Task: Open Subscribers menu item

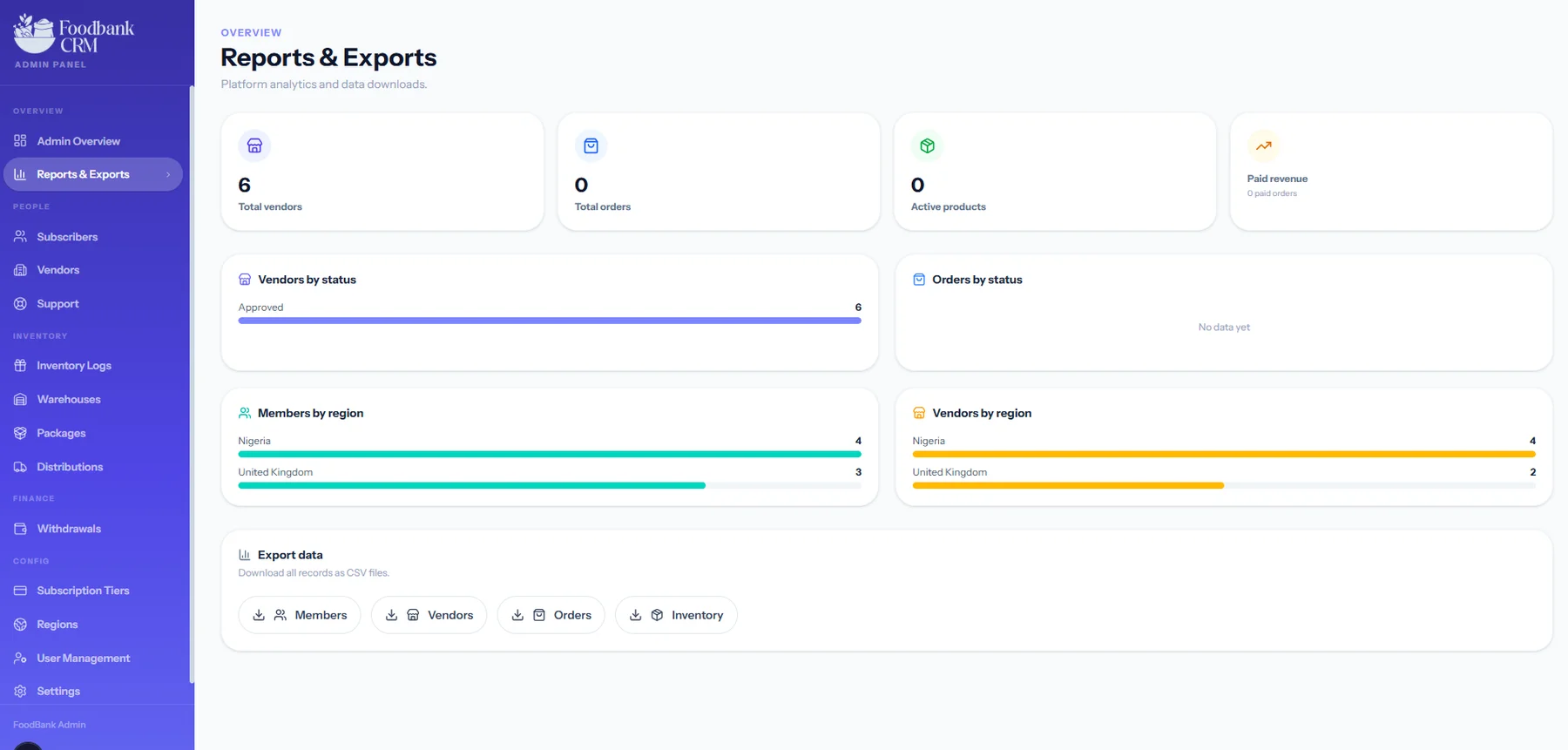Action: [93, 236]
